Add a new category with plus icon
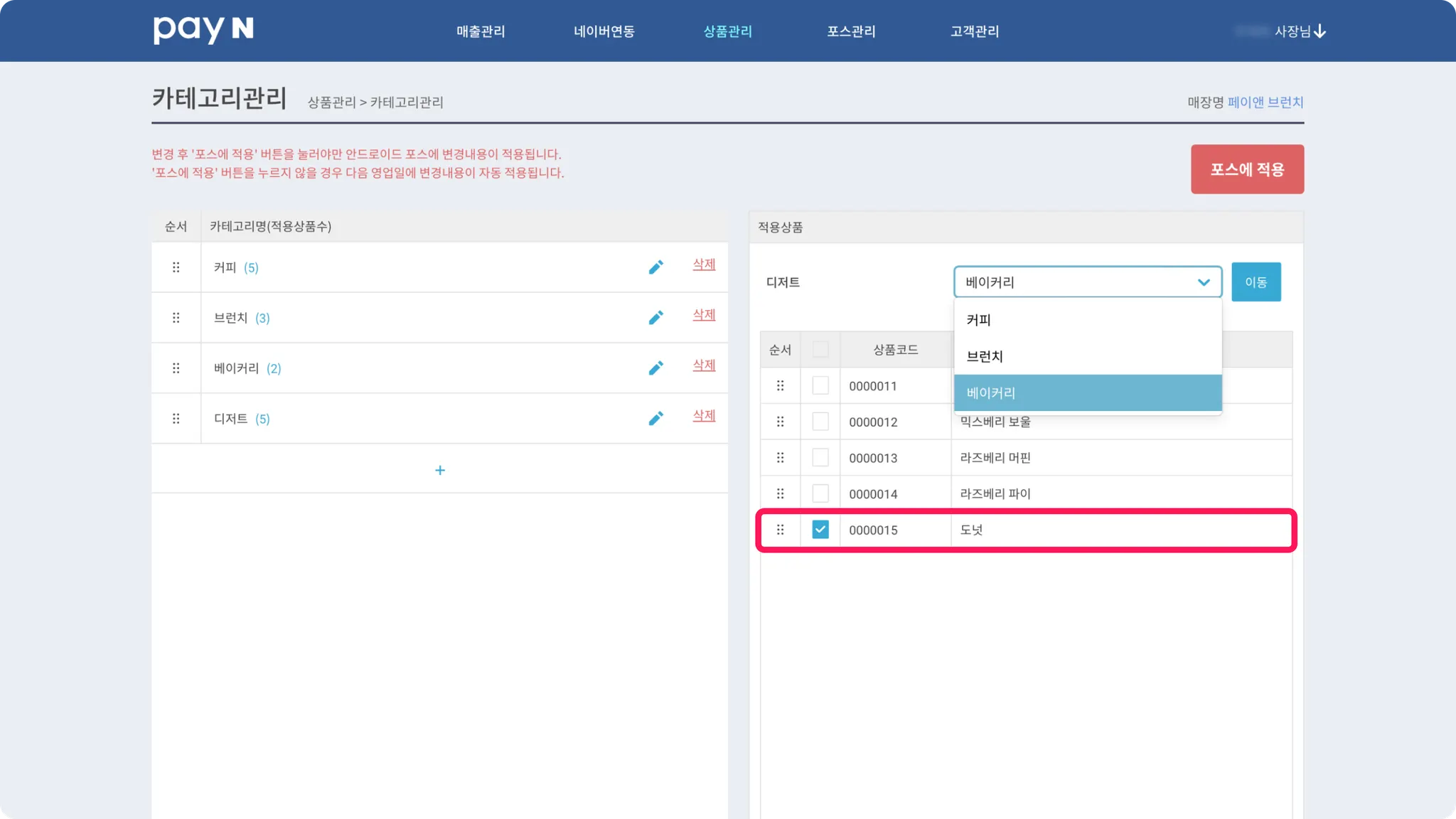Image resolution: width=1456 pixels, height=819 pixels. pyautogui.click(x=439, y=470)
